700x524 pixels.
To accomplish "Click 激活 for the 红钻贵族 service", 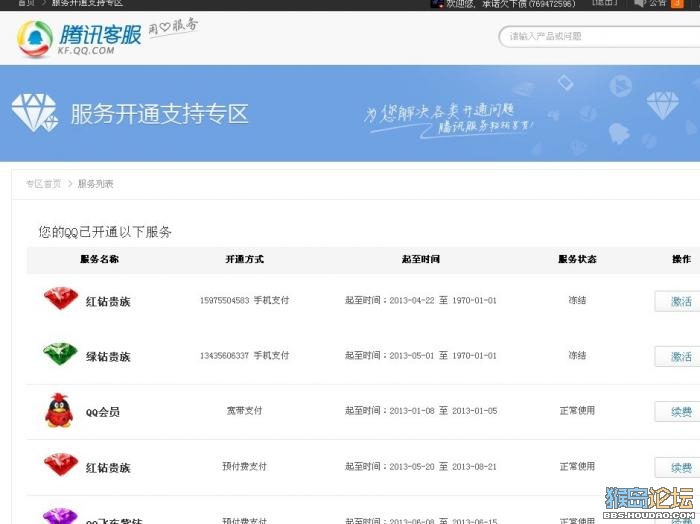I will [x=678, y=301].
